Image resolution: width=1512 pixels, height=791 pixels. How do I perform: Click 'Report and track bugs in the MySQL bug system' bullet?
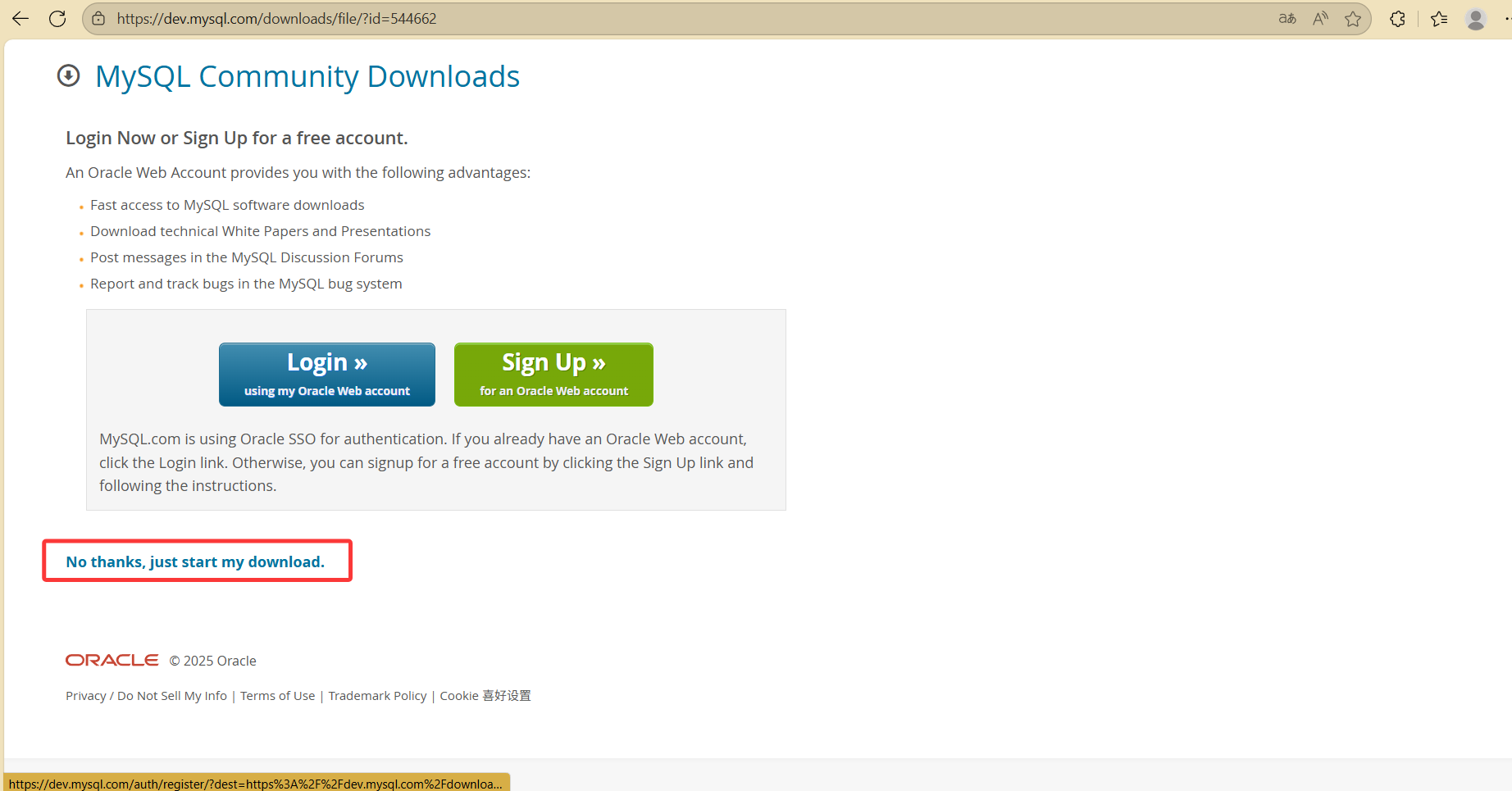point(246,284)
